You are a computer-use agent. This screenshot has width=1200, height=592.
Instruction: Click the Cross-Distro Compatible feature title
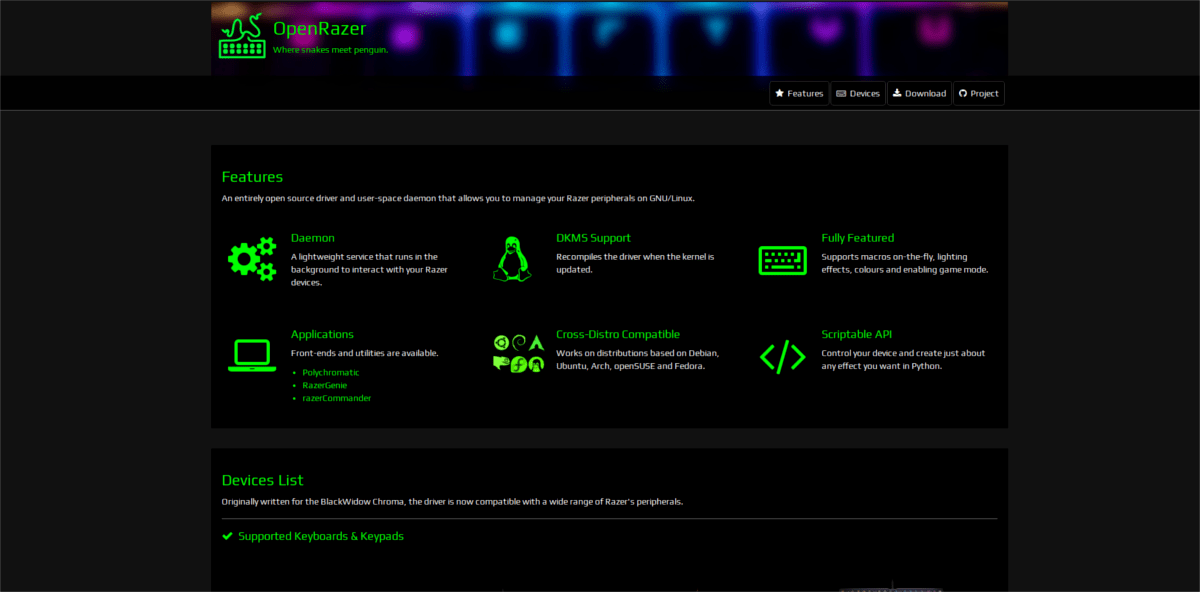[618, 334]
